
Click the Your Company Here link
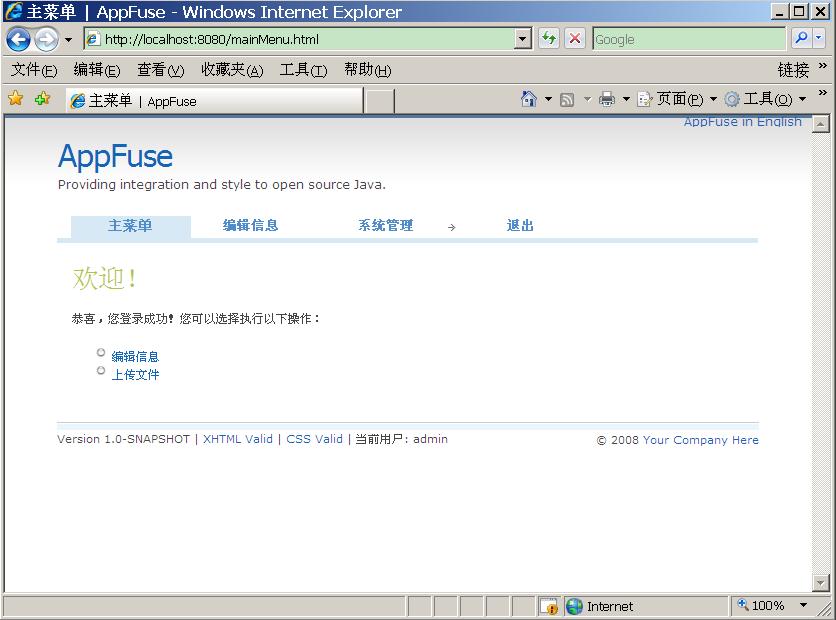(701, 440)
